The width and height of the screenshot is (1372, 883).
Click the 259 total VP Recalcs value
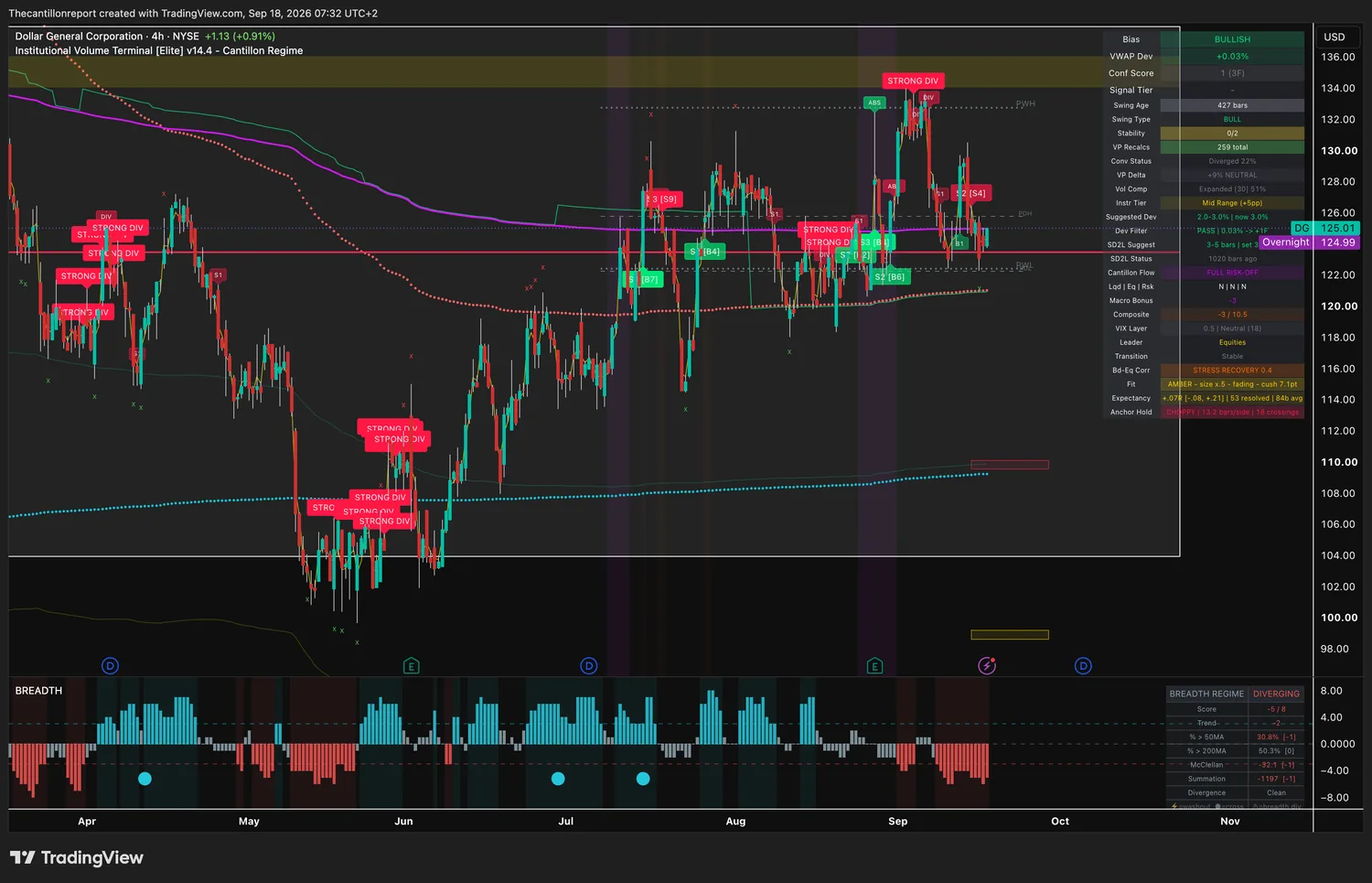tap(1232, 147)
